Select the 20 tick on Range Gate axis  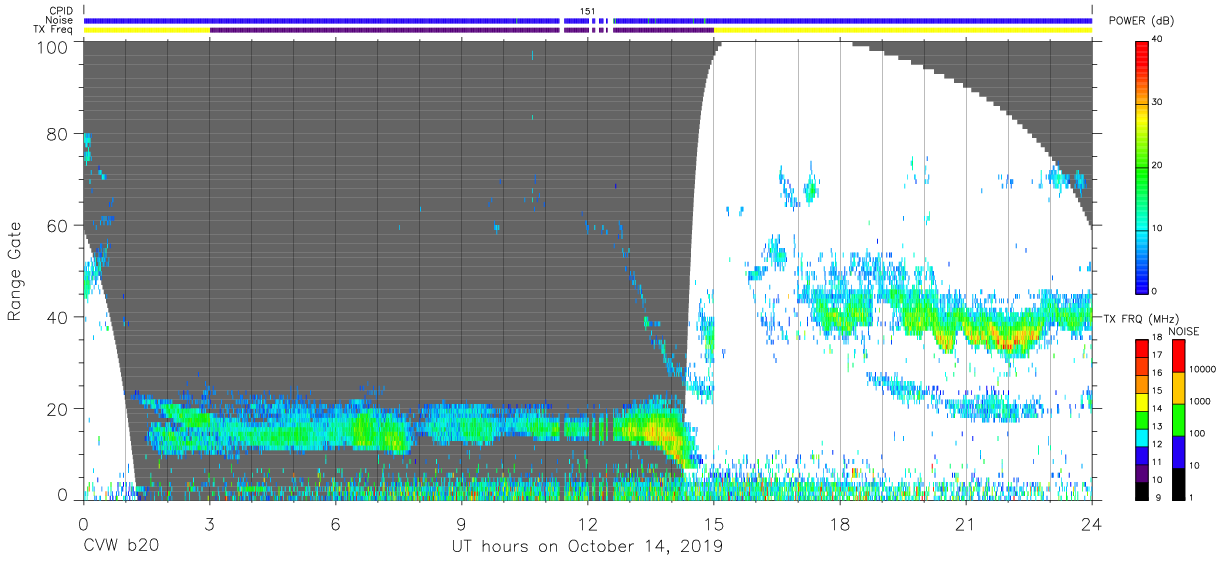pos(58,409)
